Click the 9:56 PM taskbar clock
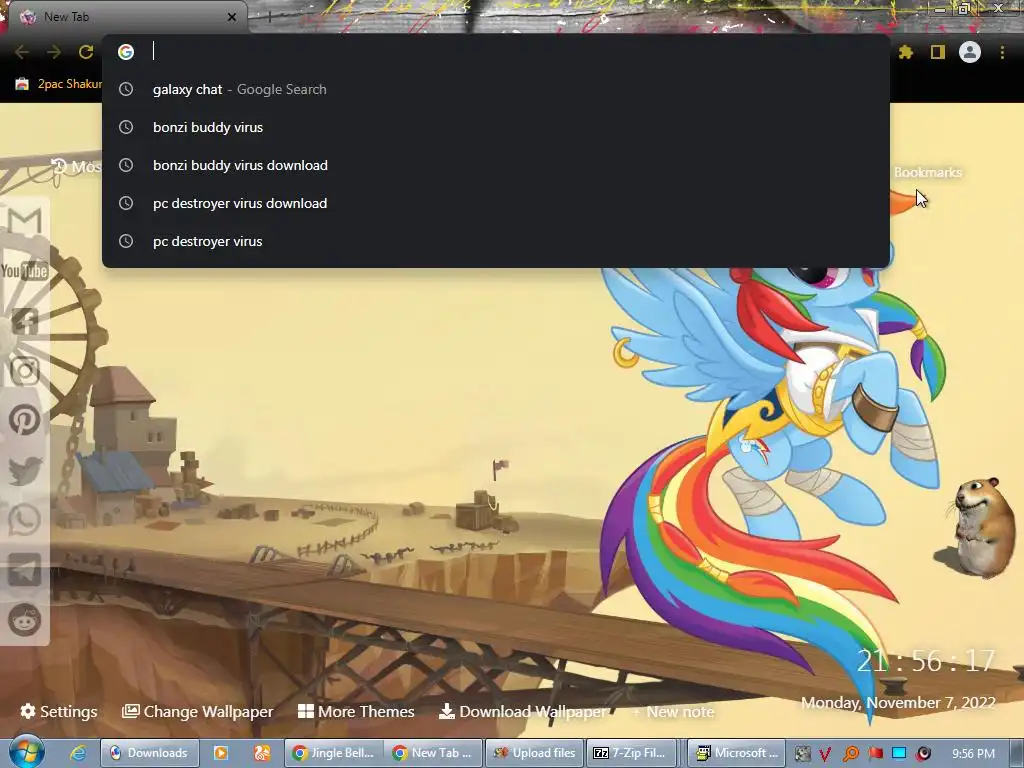1024x768 pixels. [973, 754]
